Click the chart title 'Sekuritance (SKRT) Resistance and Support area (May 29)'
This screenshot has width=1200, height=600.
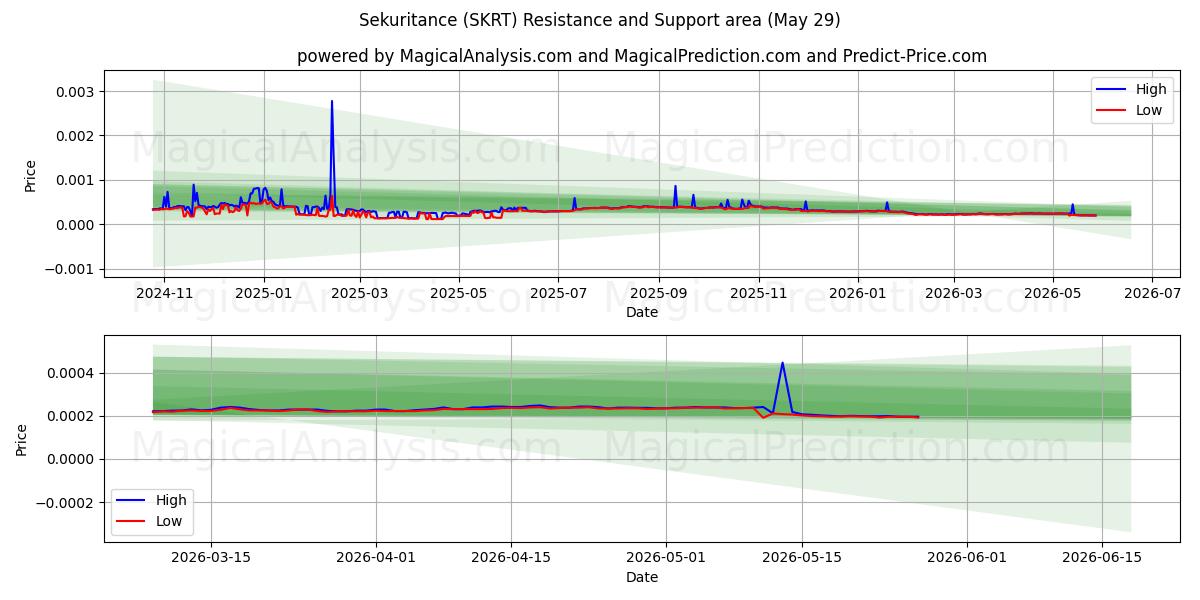[x=600, y=20]
